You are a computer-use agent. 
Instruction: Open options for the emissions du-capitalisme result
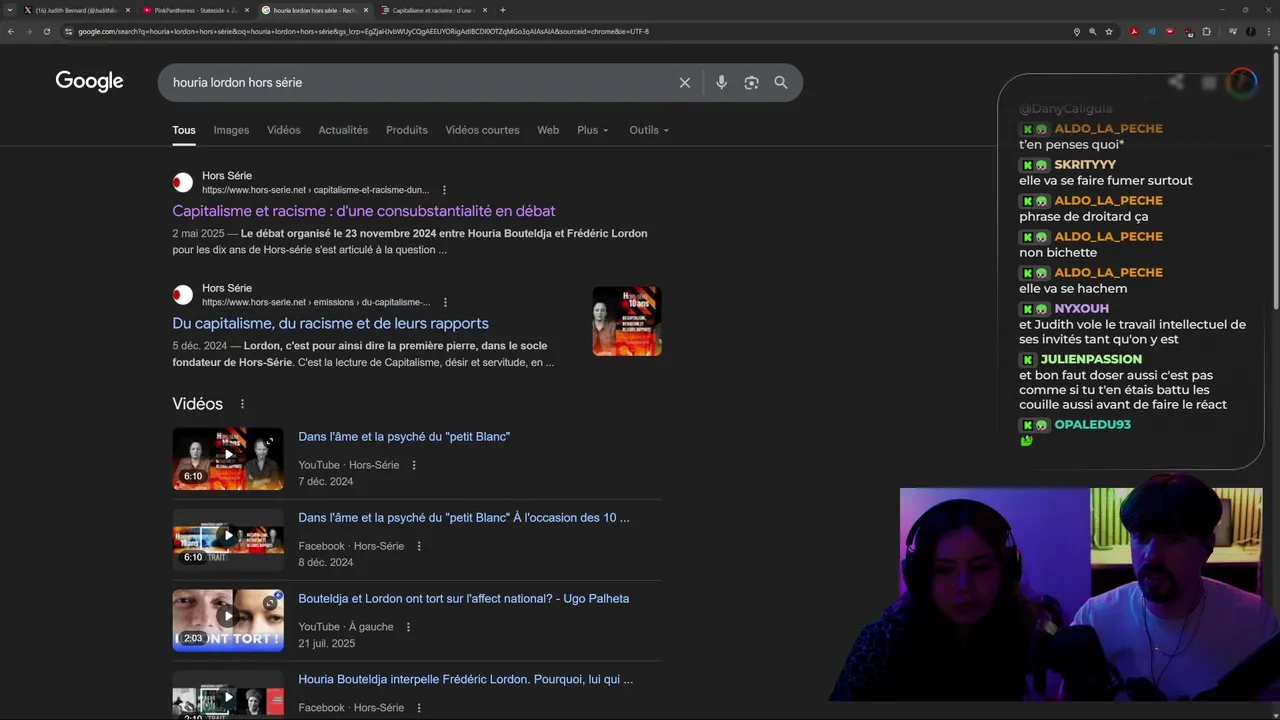[x=445, y=302]
